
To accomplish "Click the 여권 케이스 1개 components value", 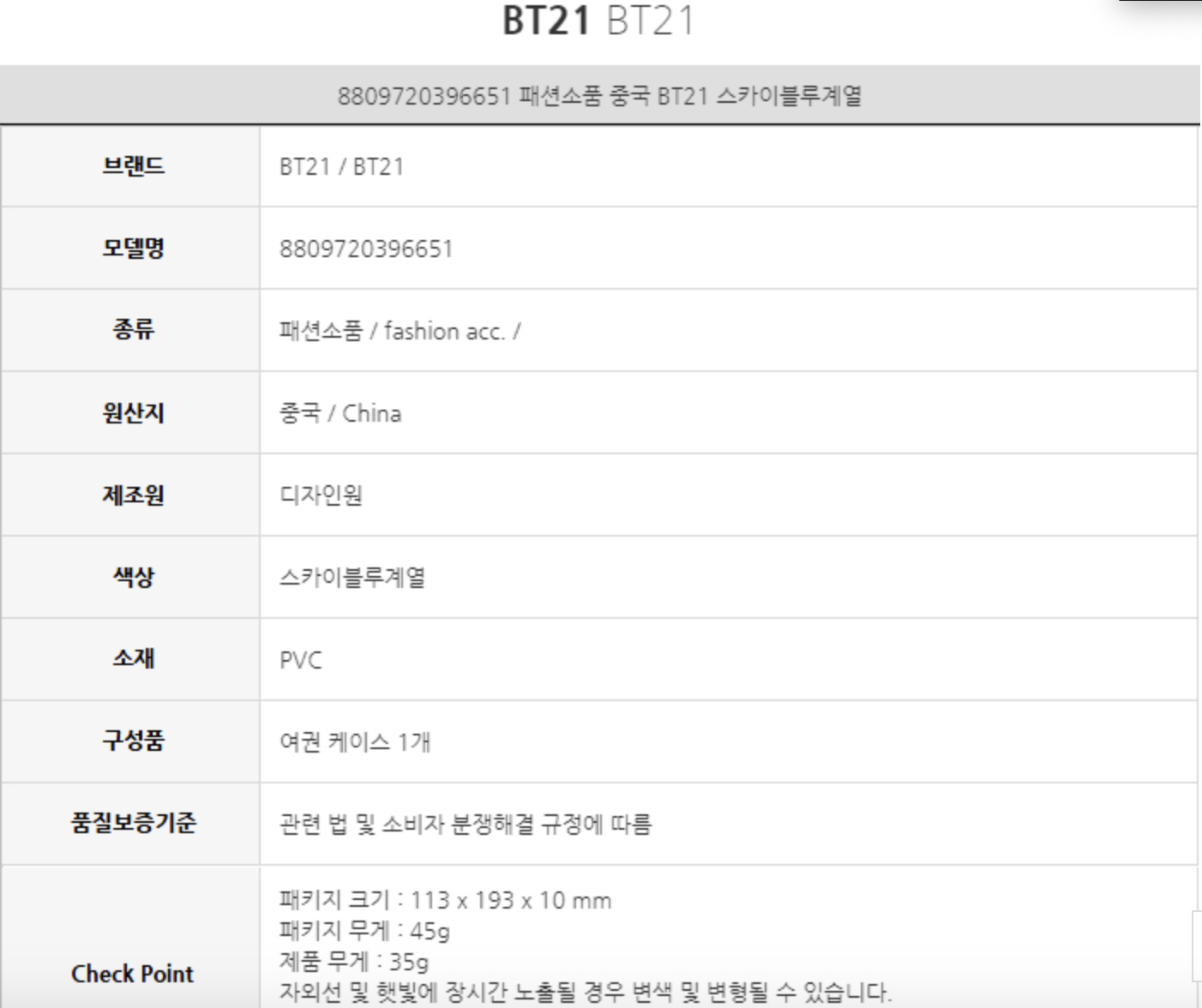I will point(355,741).
